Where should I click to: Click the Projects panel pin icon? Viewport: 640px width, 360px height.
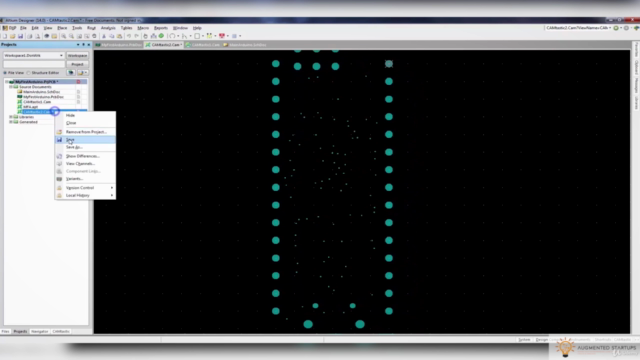(x=83, y=44)
